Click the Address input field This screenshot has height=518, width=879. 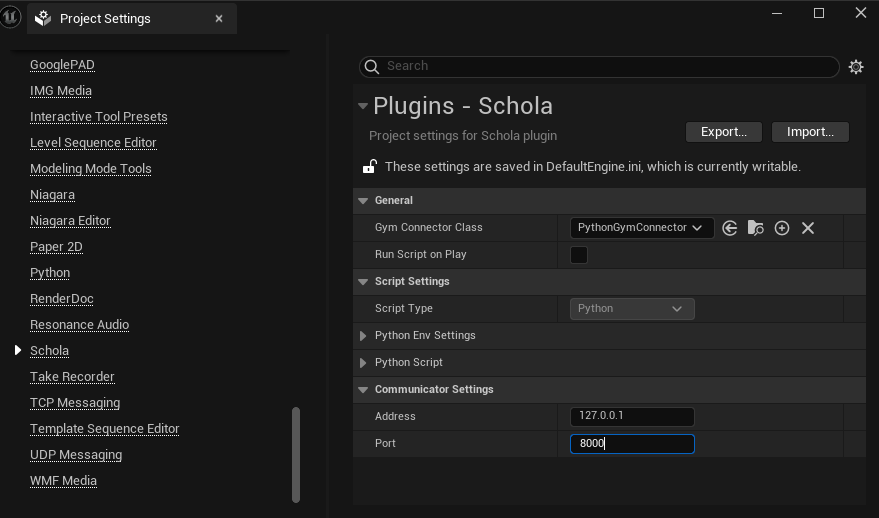coord(632,417)
